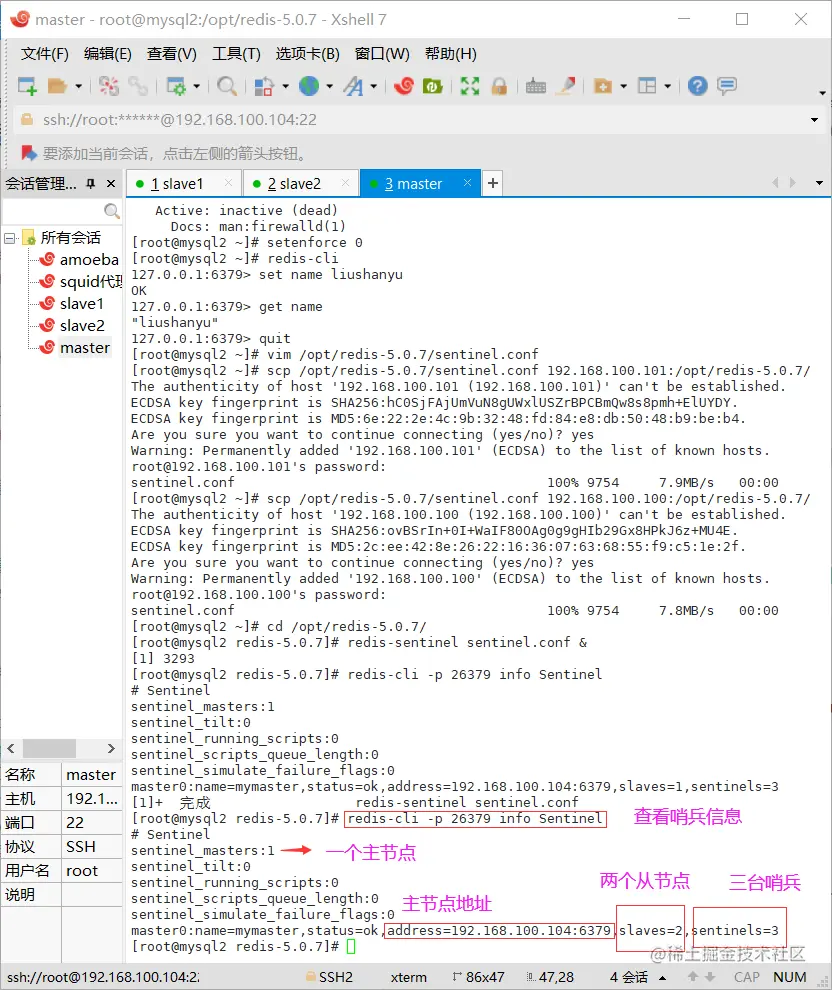Click the 主机 value cell 192.1...
Image resolution: width=832 pixels, height=990 pixels.
coord(92,799)
